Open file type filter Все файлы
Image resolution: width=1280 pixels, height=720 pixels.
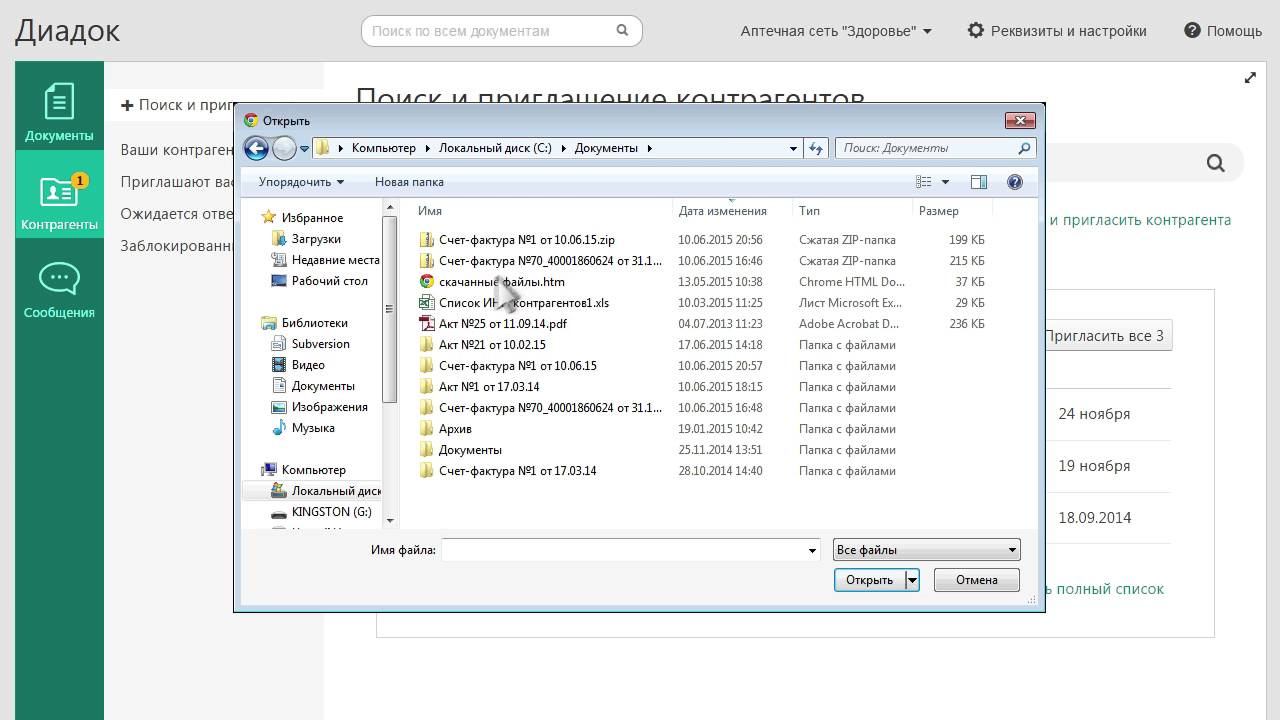[926, 550]
